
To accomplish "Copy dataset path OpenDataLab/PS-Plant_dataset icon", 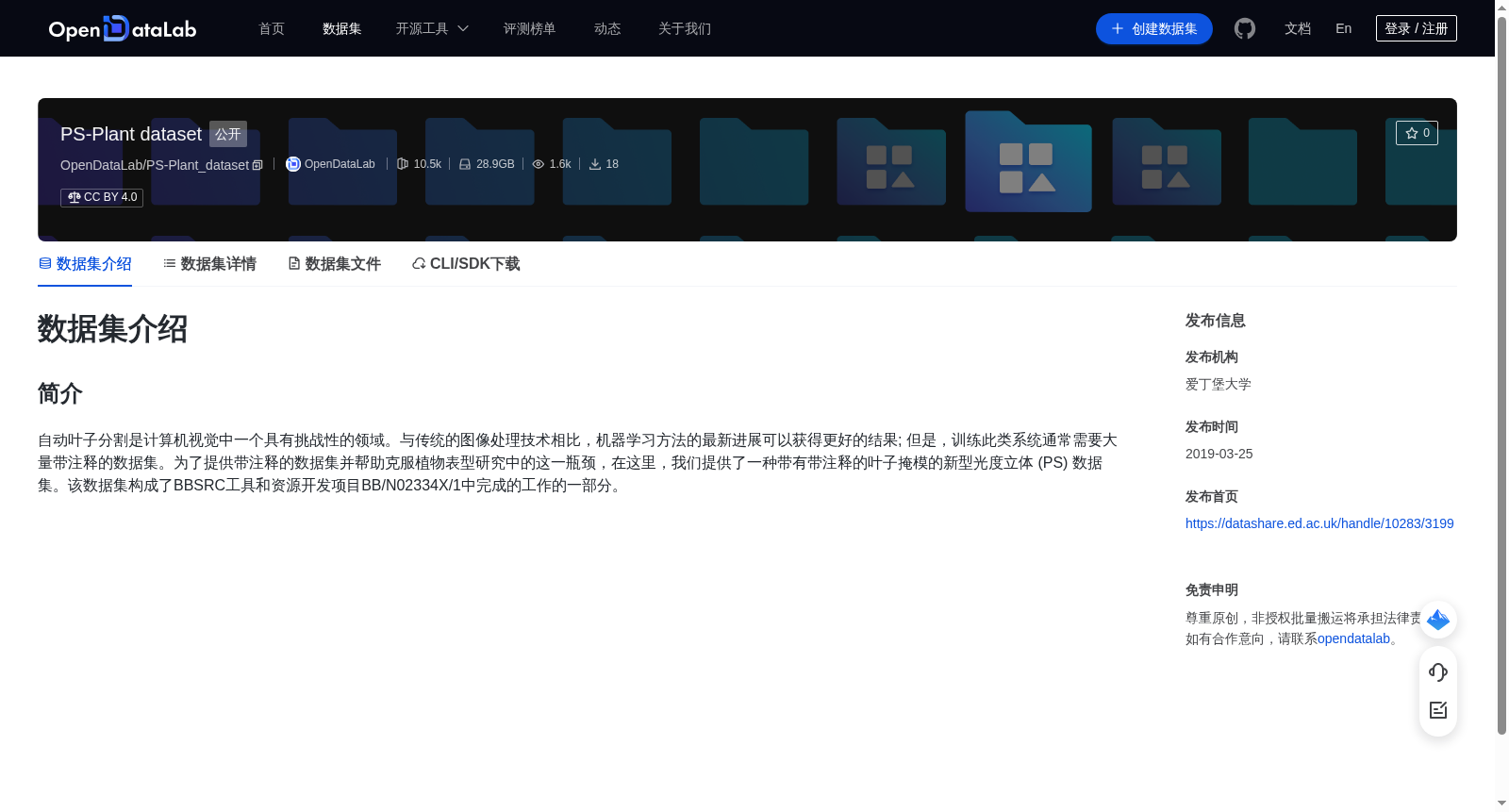I will point(257,165).
